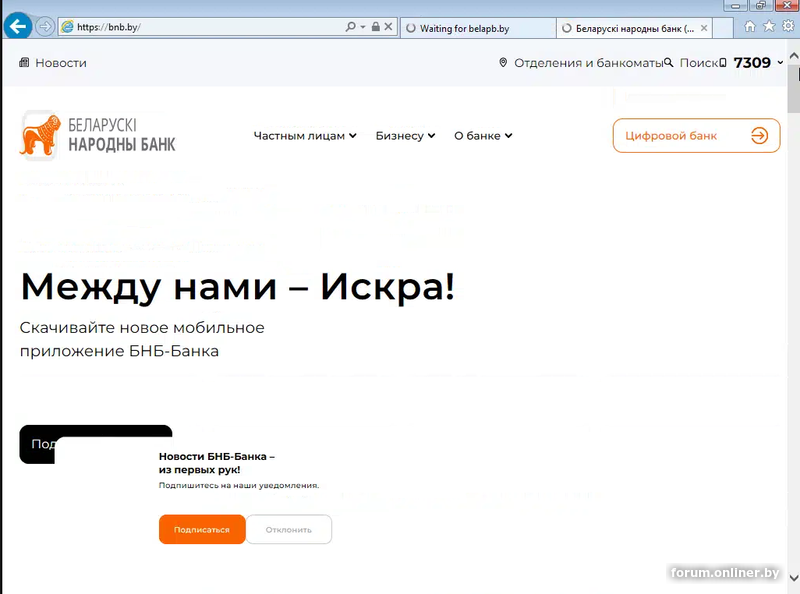Click the vertical scrollbar thumb
This screenshot has width=800, height=594.
[x=793, y=89]
